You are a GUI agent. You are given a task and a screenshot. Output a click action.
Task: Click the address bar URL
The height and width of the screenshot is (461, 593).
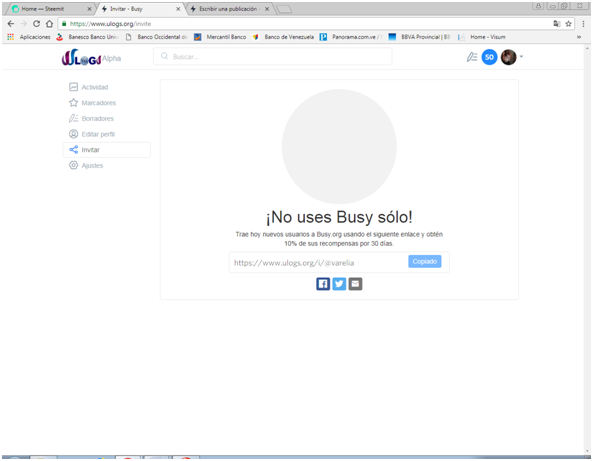(x=110, y=24)
